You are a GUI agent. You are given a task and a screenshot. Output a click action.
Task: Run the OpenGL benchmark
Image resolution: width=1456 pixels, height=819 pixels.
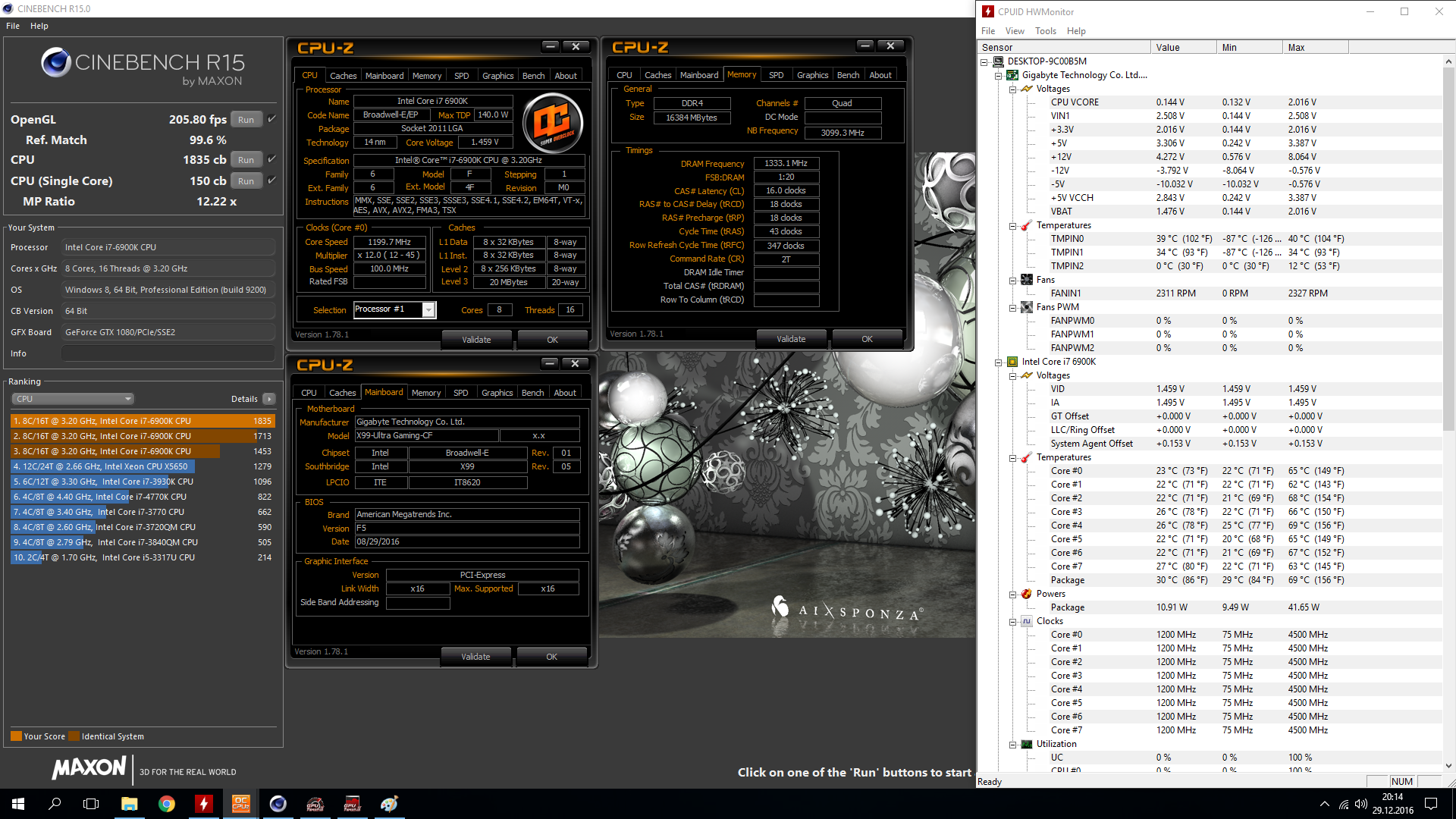tap(246, 120)
